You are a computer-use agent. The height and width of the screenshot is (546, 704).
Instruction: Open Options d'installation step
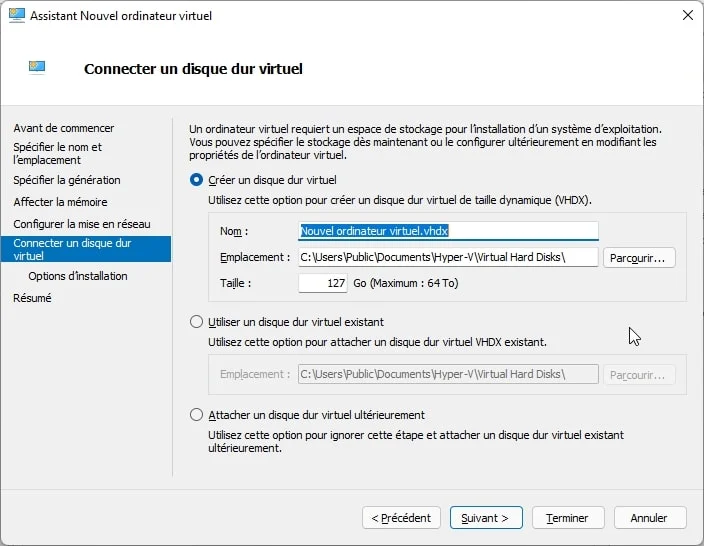(78, 276)
